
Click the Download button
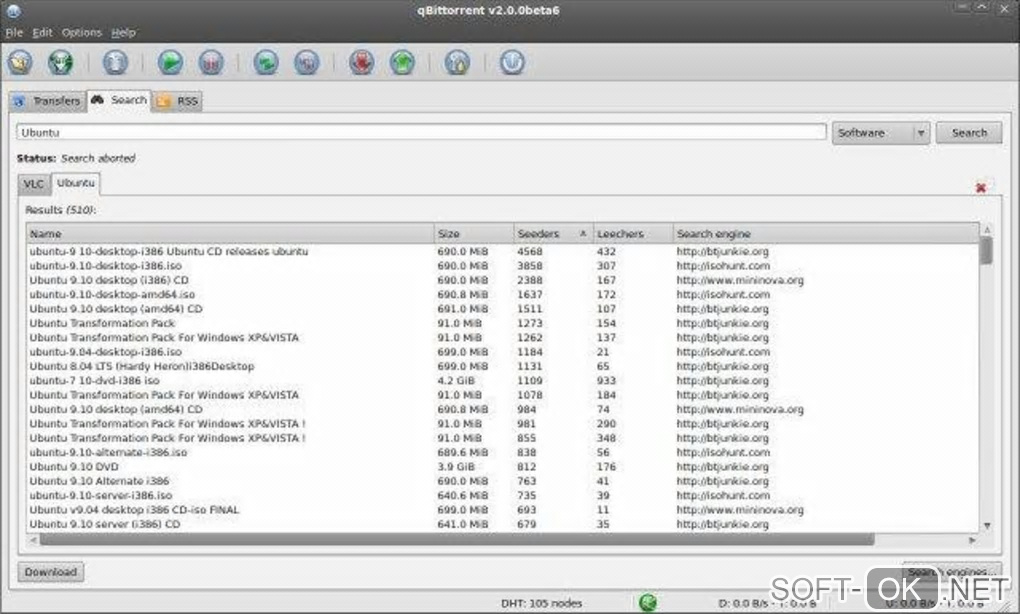point(51,572)
